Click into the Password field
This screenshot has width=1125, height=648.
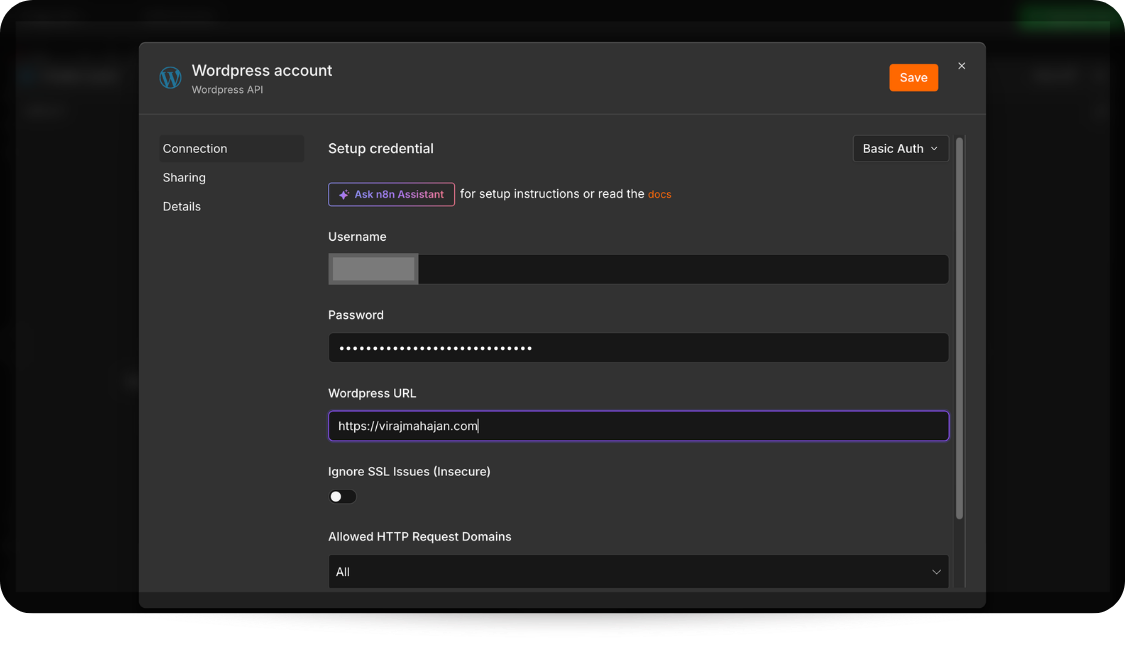[x=638, y=348]
